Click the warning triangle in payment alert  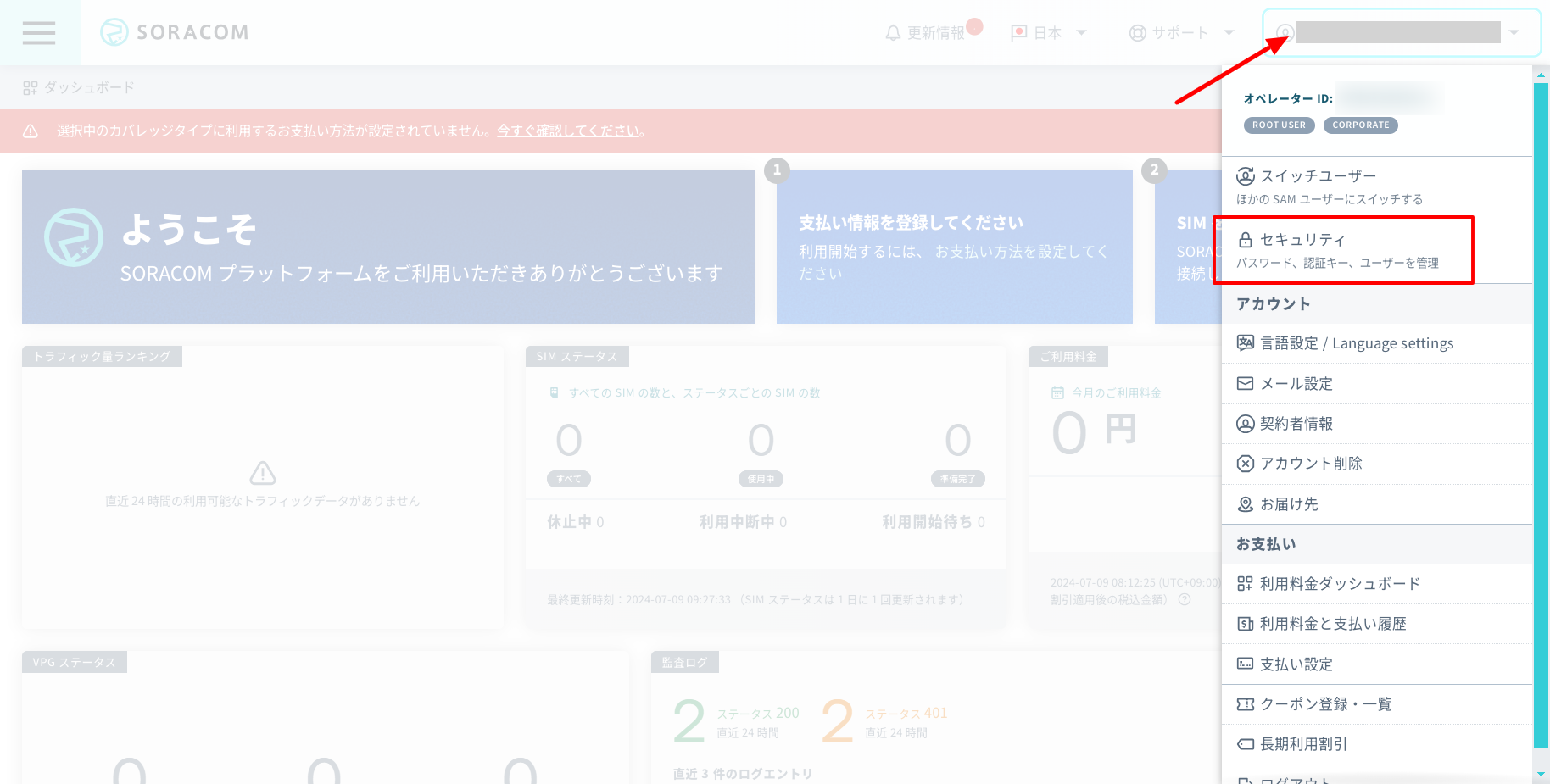tap(31, 131)
